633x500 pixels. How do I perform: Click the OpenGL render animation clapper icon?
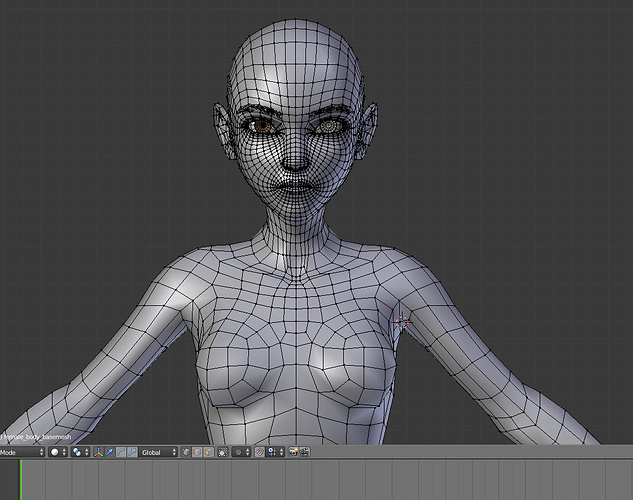[x=304, y=452]
